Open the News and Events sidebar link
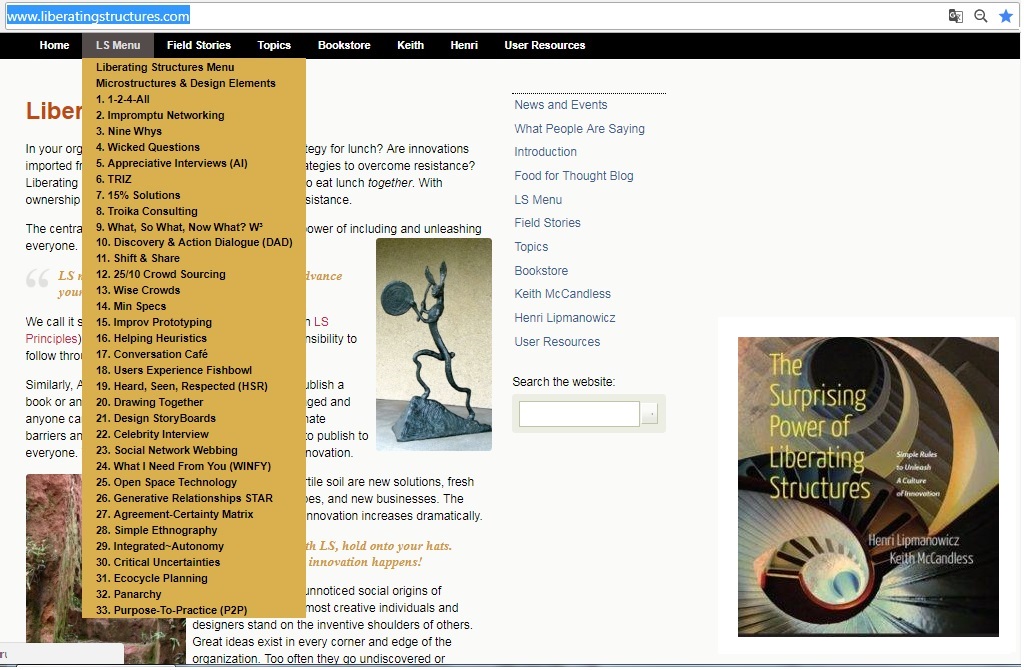 click(560, 105)
